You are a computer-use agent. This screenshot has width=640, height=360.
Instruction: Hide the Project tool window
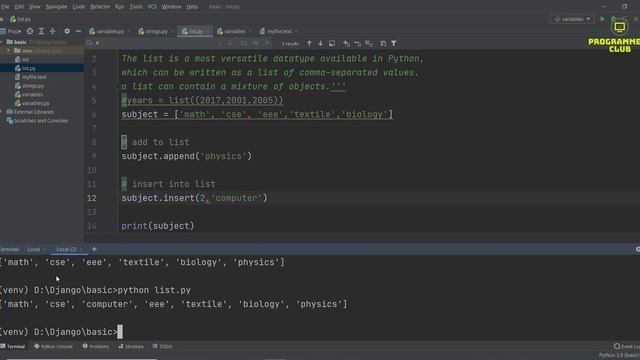[x=78, y=31]
